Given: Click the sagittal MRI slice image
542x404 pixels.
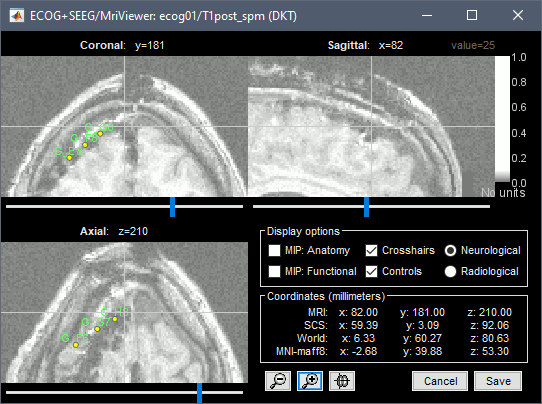Looking at the screenshot, I should pos(372,126).
